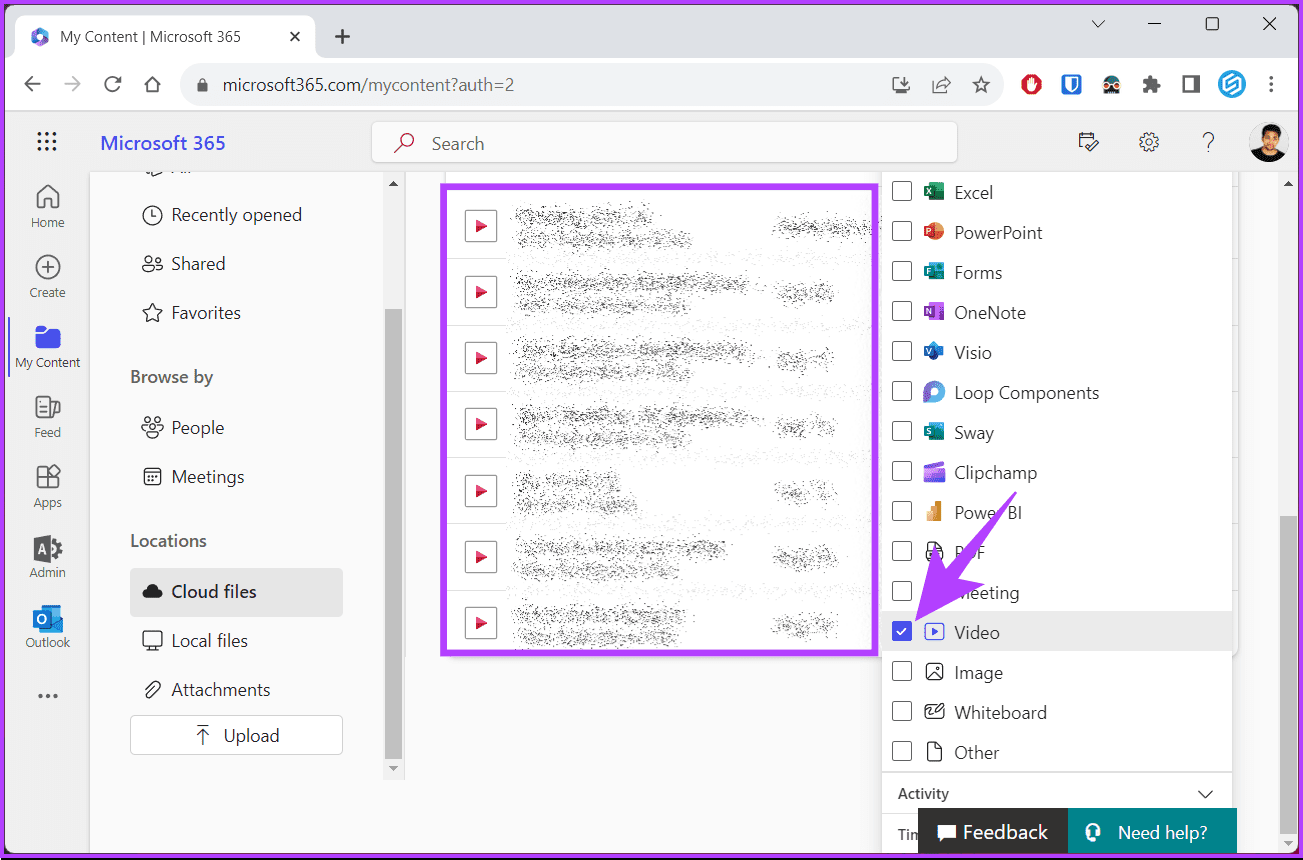Open the More options ellipsis in the sidebar

47,696
